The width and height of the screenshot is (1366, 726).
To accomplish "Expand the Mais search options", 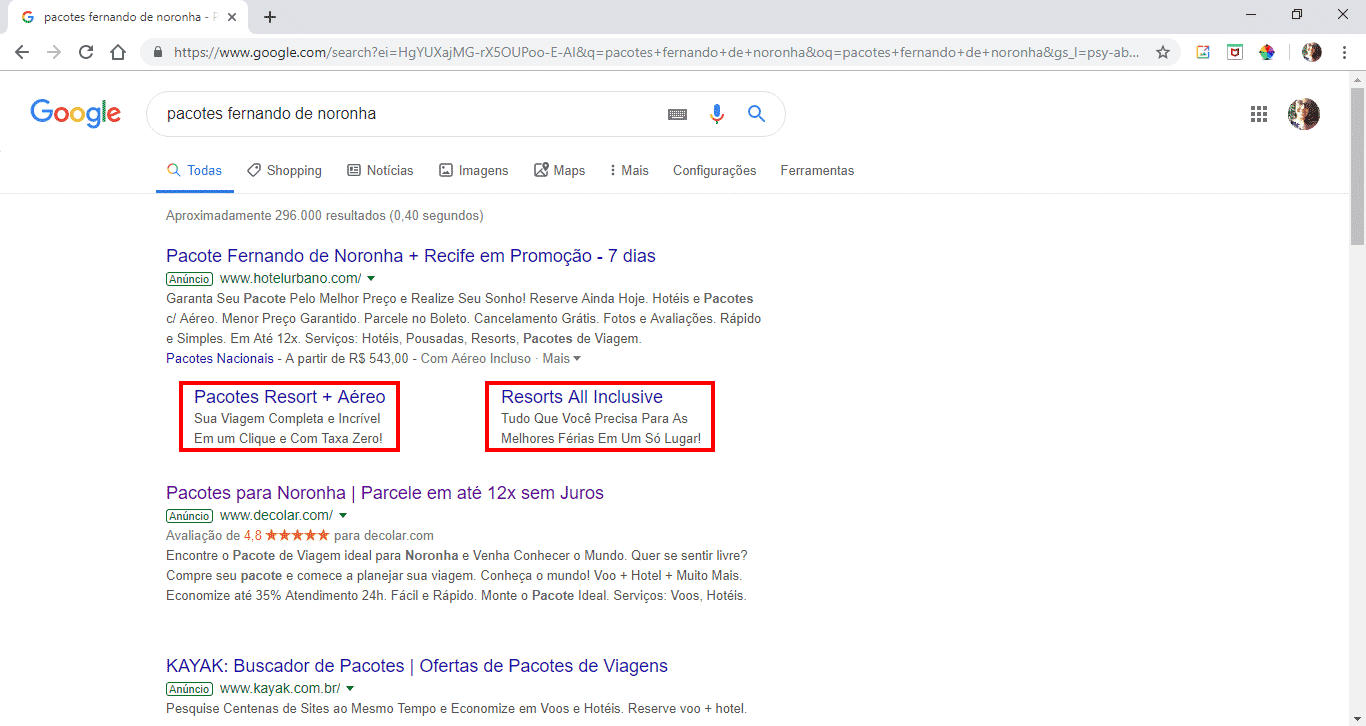I will [629, 171].
